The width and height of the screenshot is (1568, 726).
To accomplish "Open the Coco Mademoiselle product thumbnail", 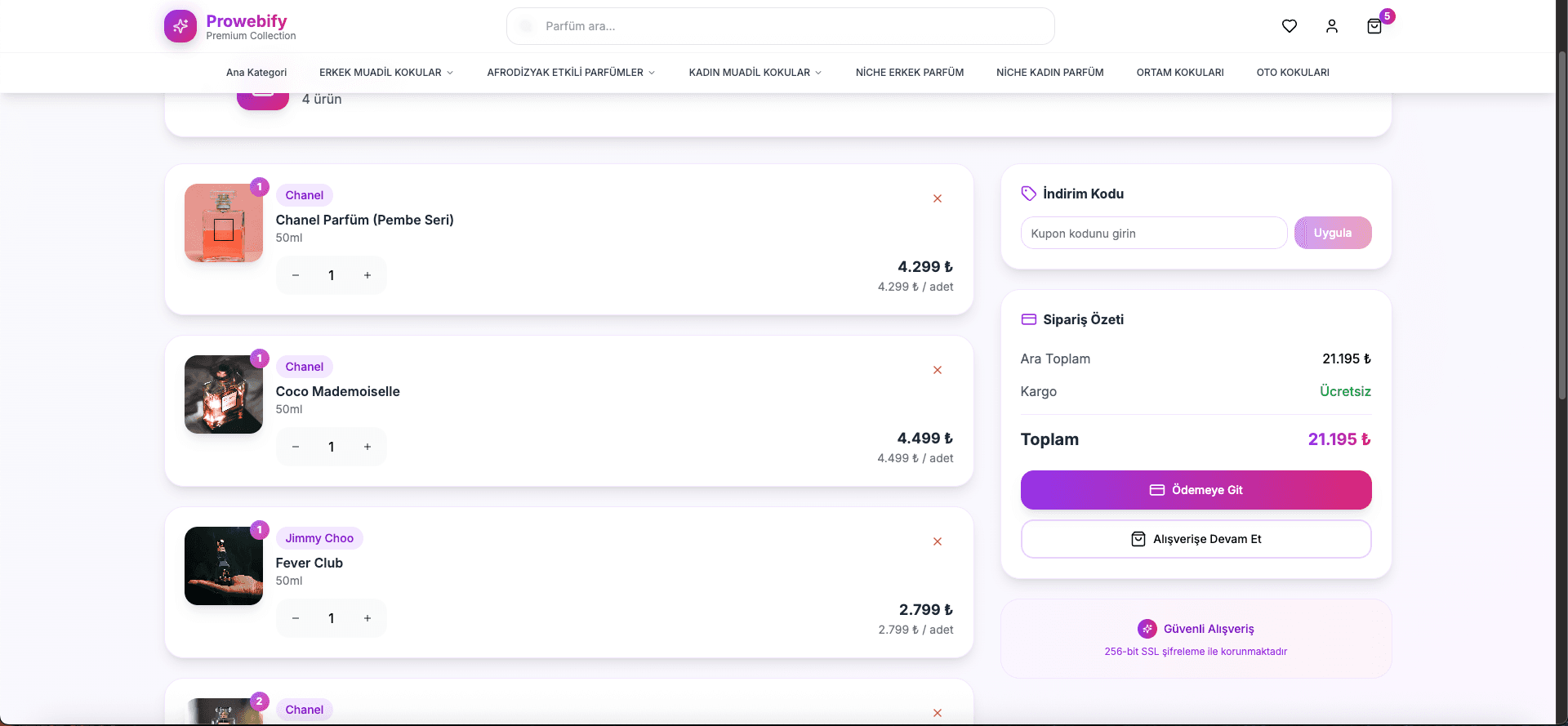I will click(224, 394).
